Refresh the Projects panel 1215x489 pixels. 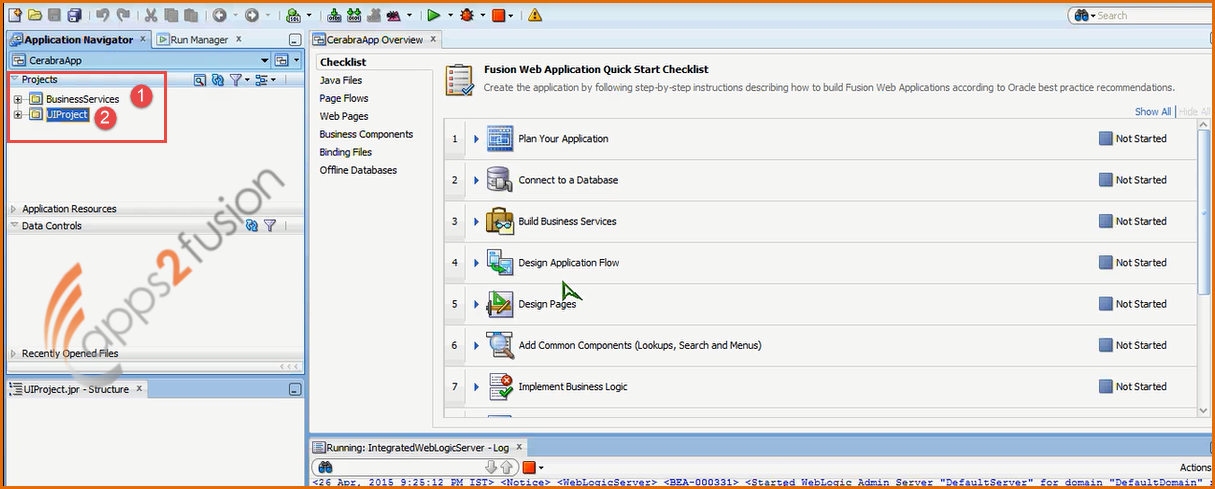[x=217, y=80]
